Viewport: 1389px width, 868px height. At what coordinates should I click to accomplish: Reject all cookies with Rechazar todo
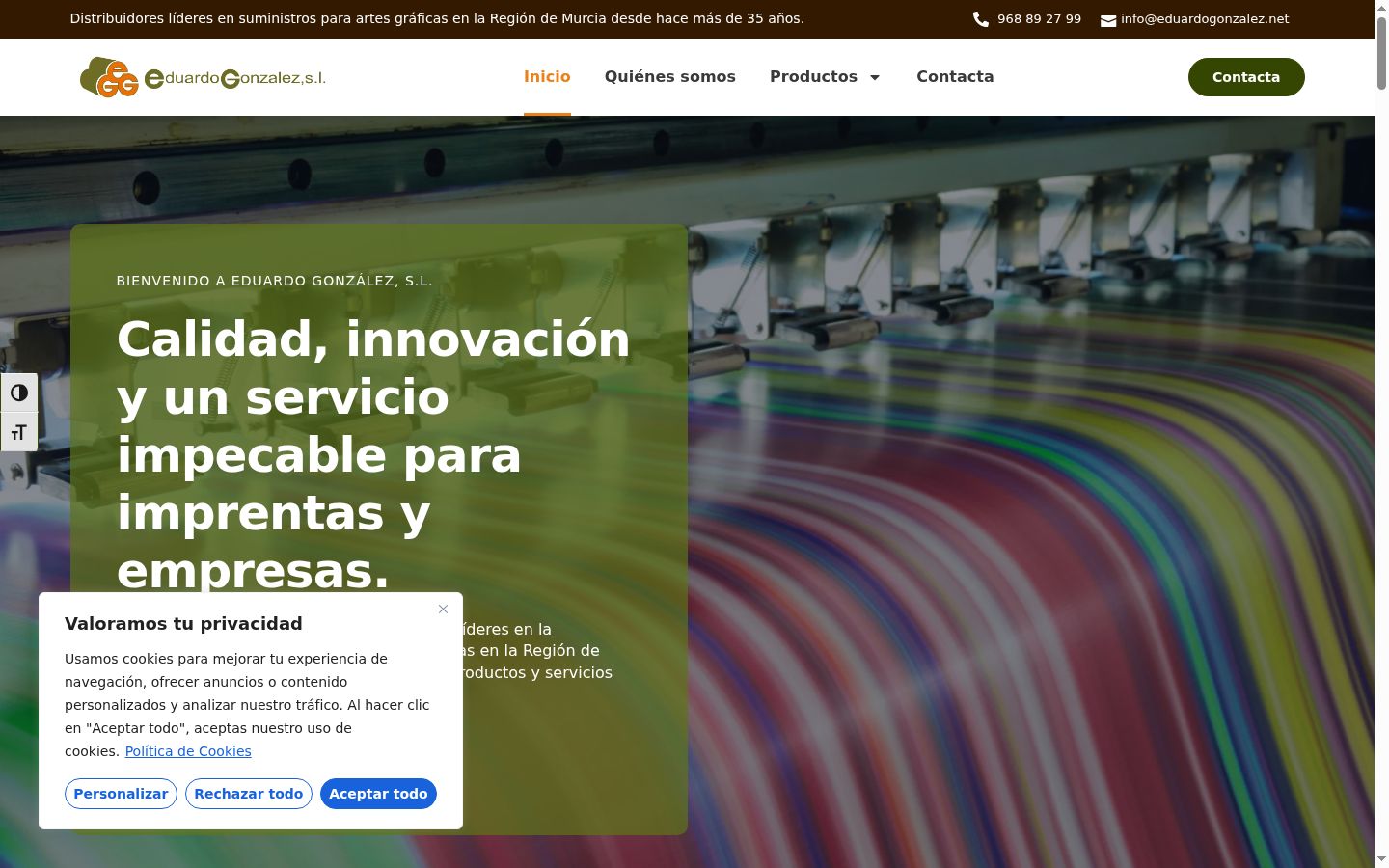click(x=249, y=794)
